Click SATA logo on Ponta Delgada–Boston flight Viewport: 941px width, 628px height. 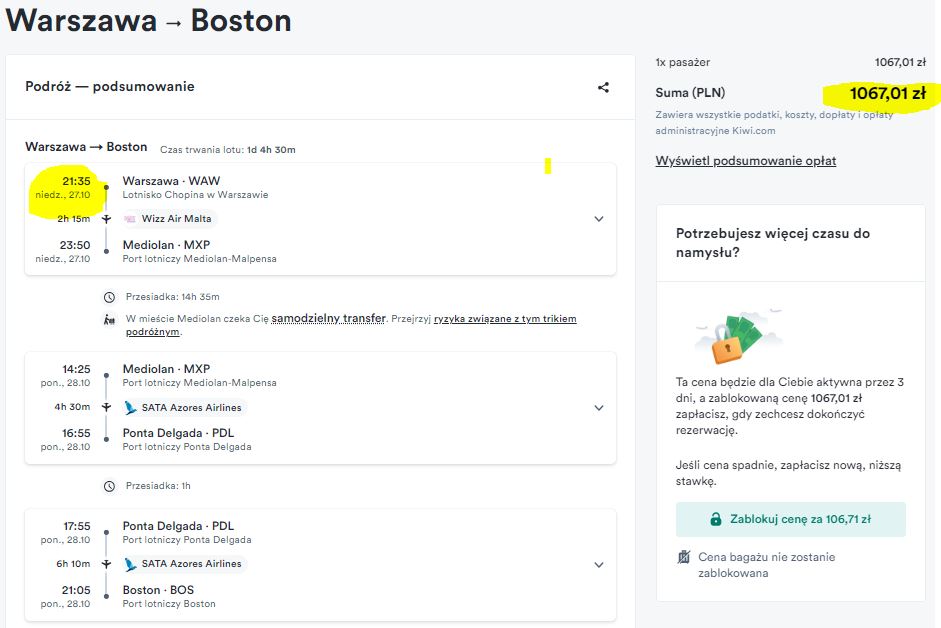130,564
